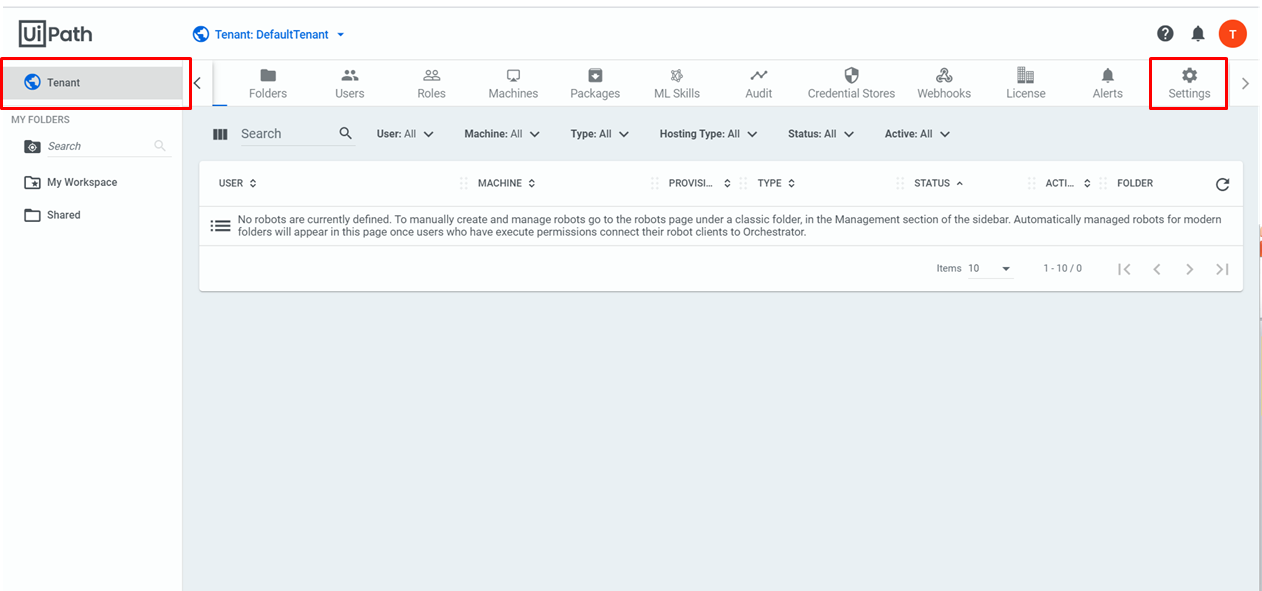Open the Roles tab
Image resolution: width=1262 pixels, height=591 pixels.
[x=432, y=83]
